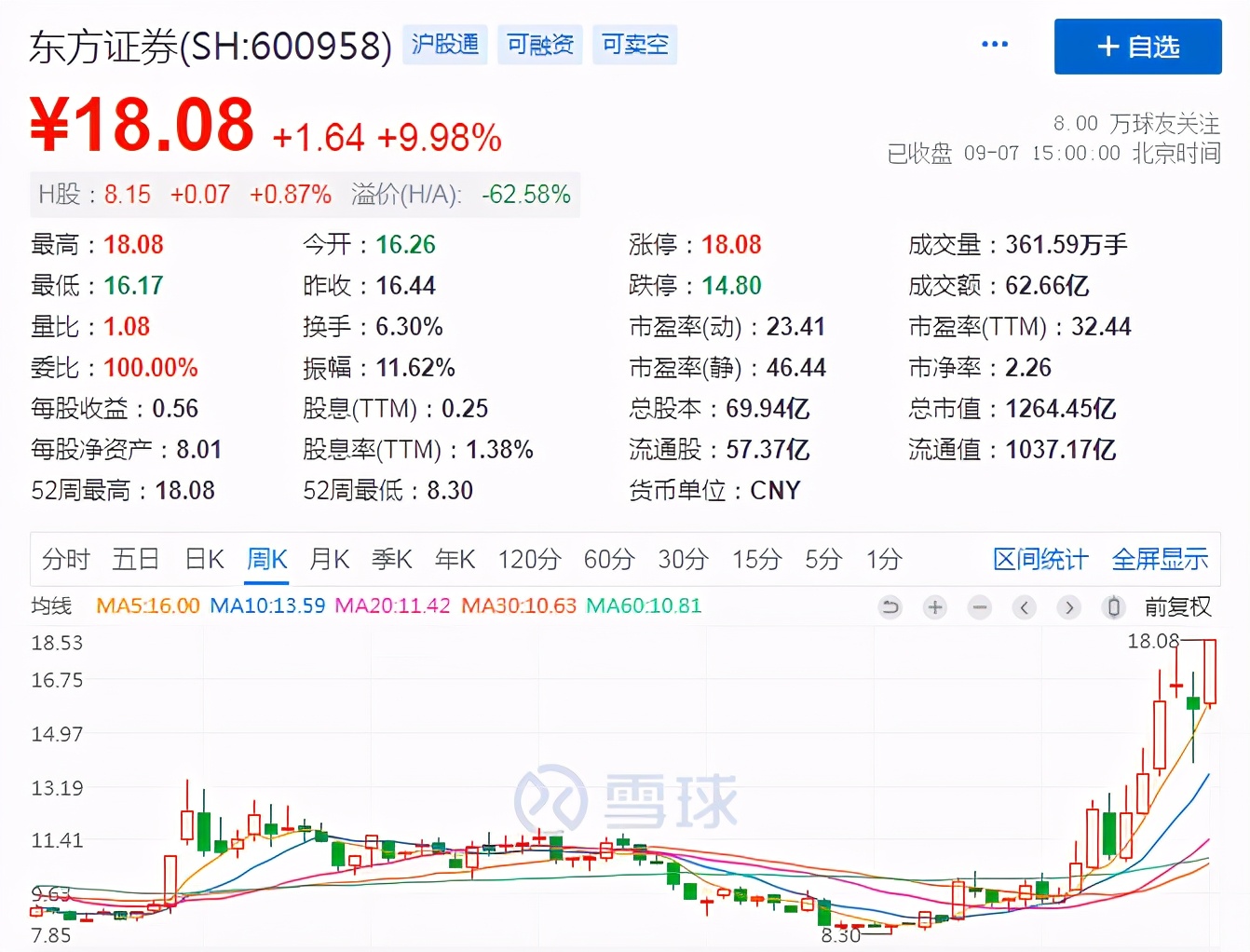This screenshot has height=952, width=1250.
Task: Click the 委比 value 100.00%
Action: 151,368
